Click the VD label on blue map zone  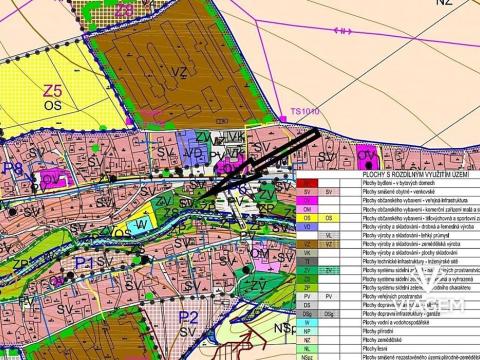point(193,154)
